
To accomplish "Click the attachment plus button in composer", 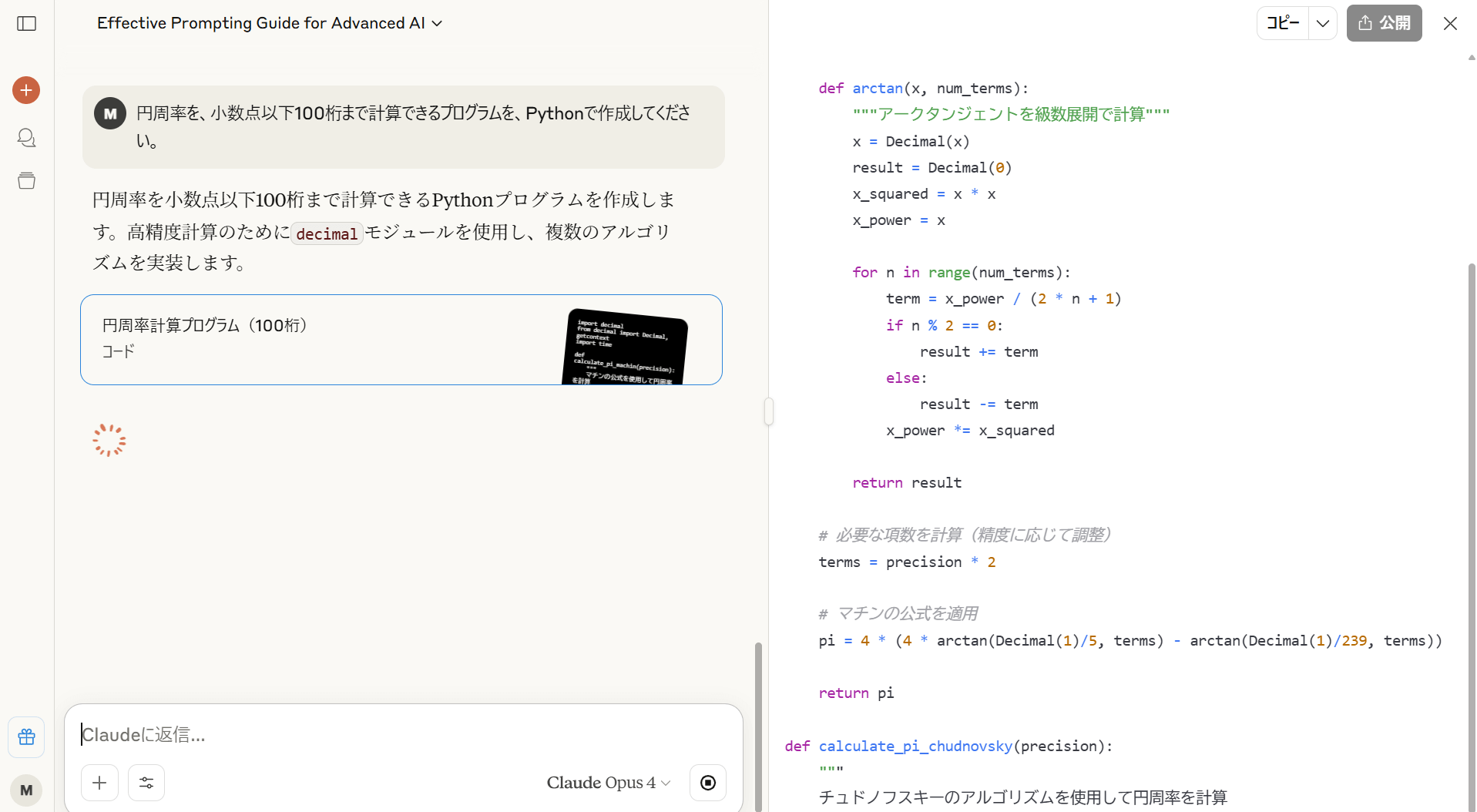I will [x=99, y=783].
